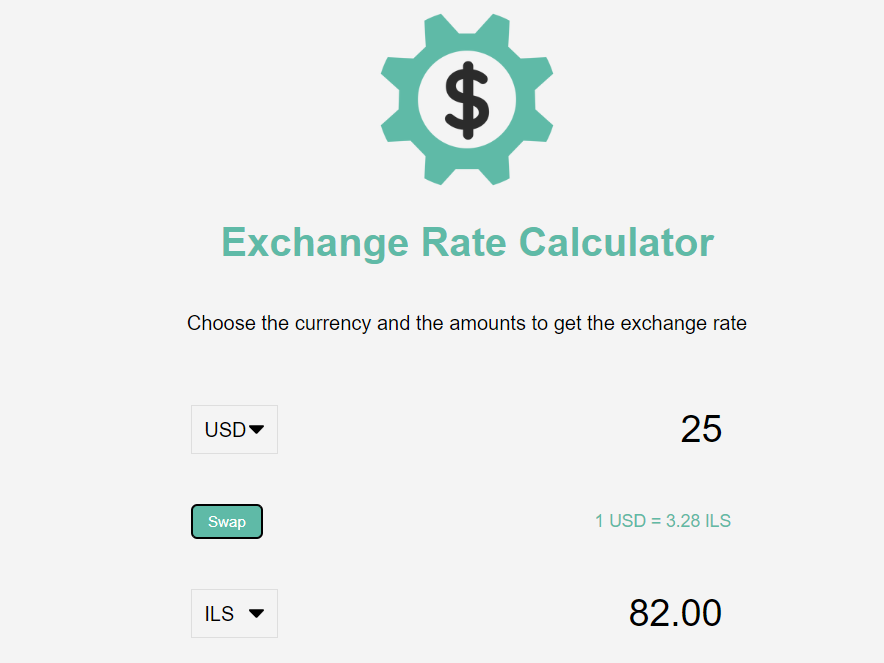
Task: Click the word Exchange in the title
Action: (x=315, y=243)
